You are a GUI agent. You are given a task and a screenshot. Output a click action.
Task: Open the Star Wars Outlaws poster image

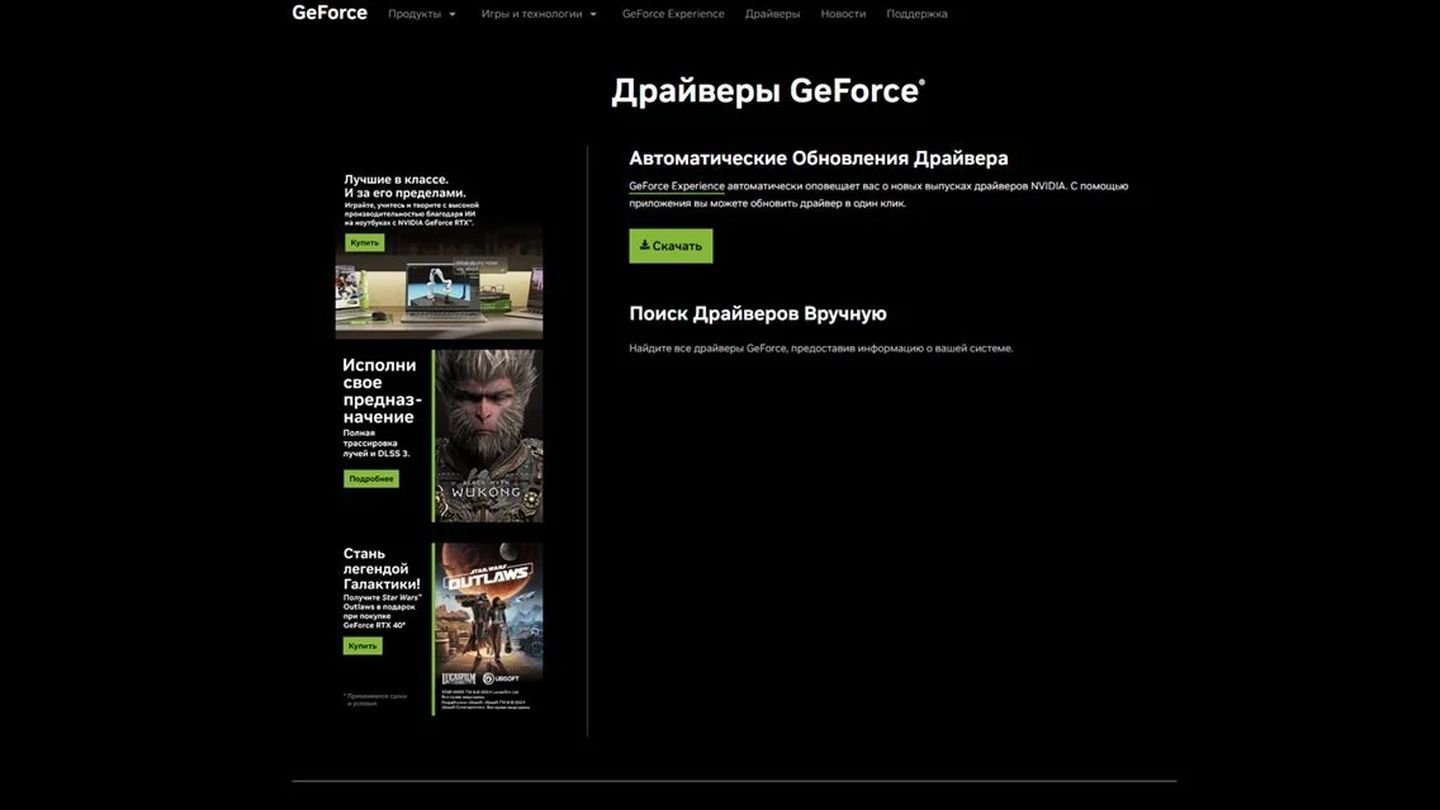(488, 628)
